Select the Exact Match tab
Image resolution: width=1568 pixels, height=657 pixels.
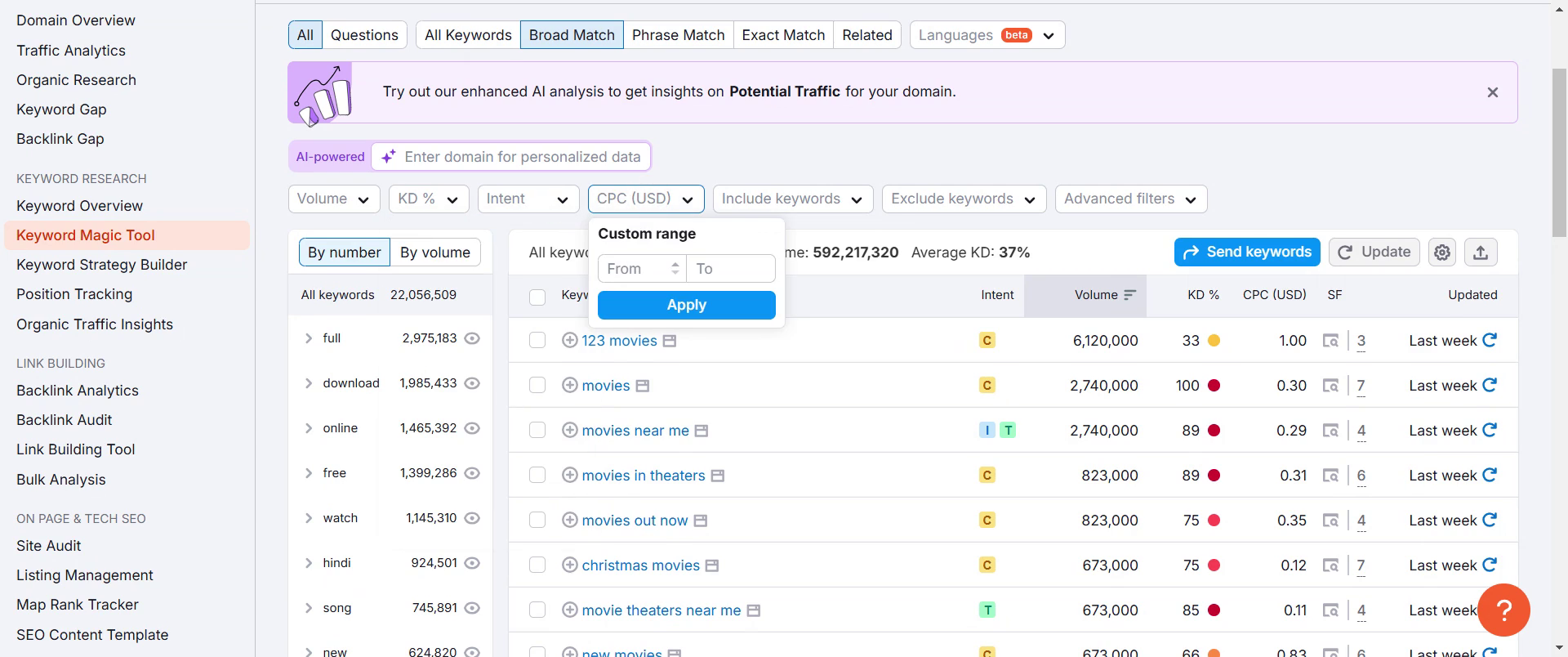click(x=783, y=35)
